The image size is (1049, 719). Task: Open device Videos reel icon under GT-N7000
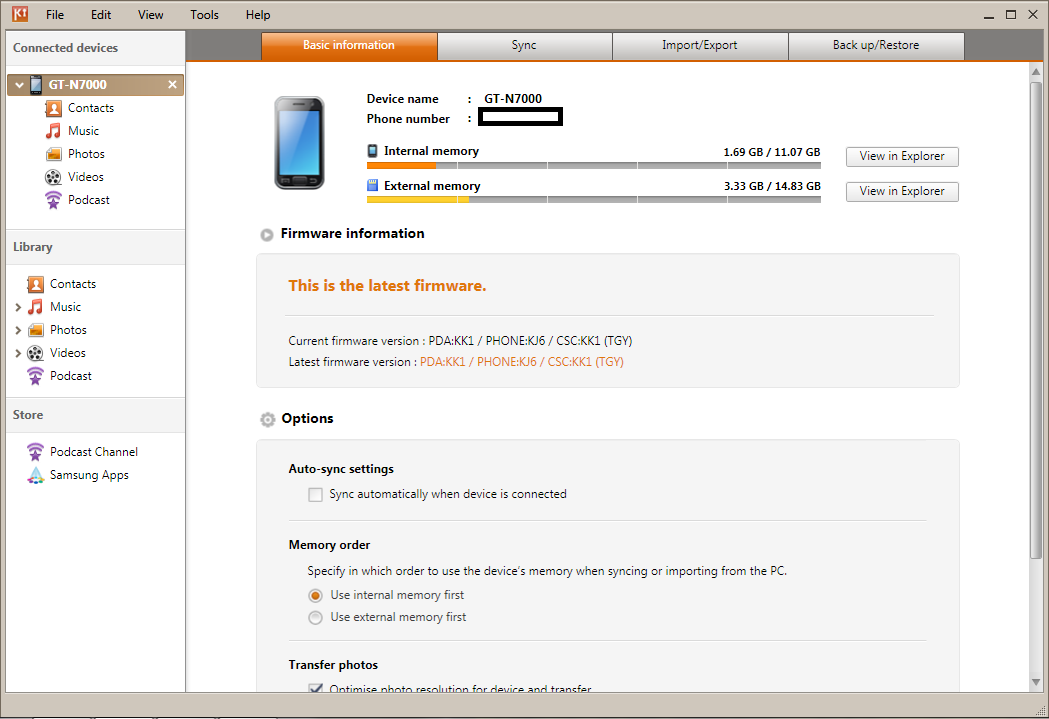click(54, 177)
